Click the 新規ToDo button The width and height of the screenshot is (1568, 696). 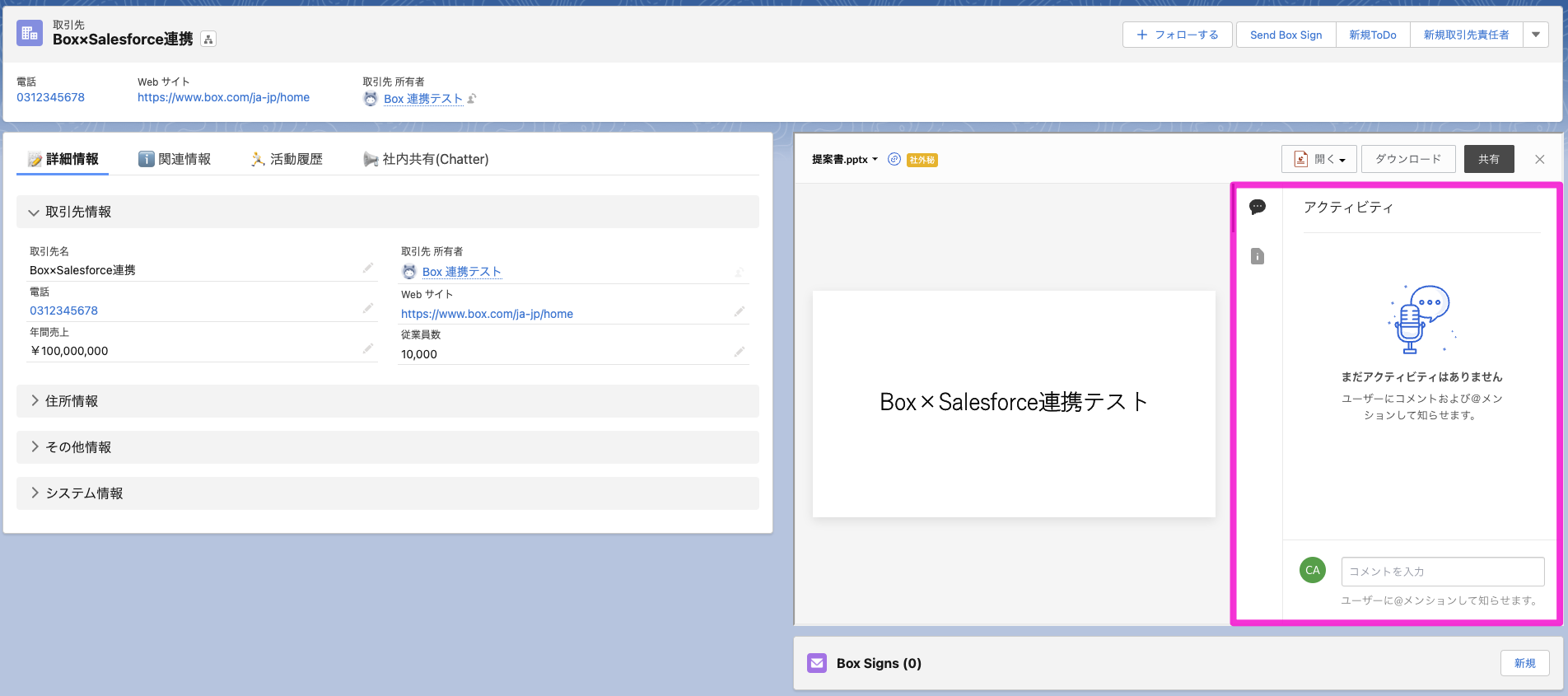(1373, 35)
